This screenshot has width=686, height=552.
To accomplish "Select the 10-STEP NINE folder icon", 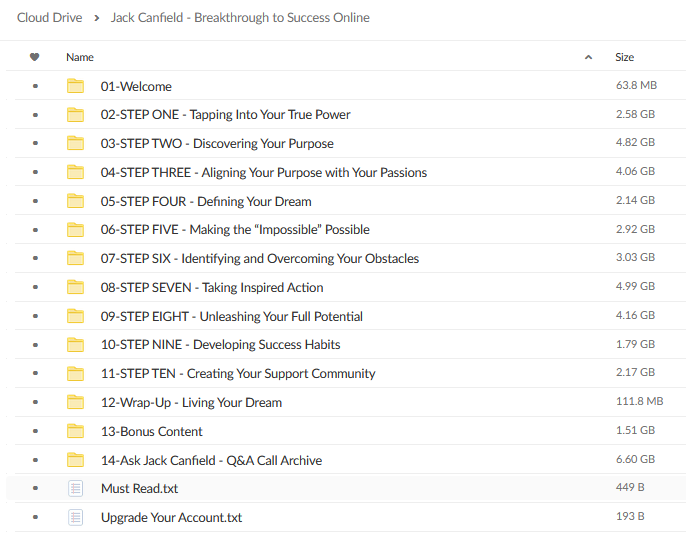I will coord(76,345).
